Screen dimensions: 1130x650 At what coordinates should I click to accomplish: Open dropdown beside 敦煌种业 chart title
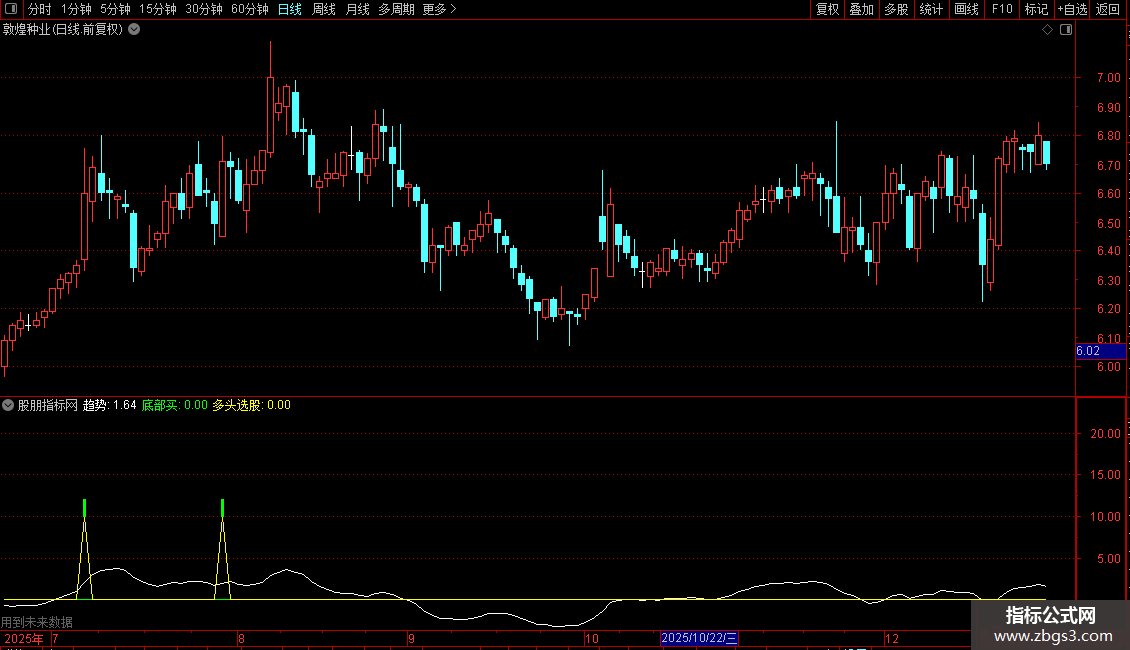(134, 30)
